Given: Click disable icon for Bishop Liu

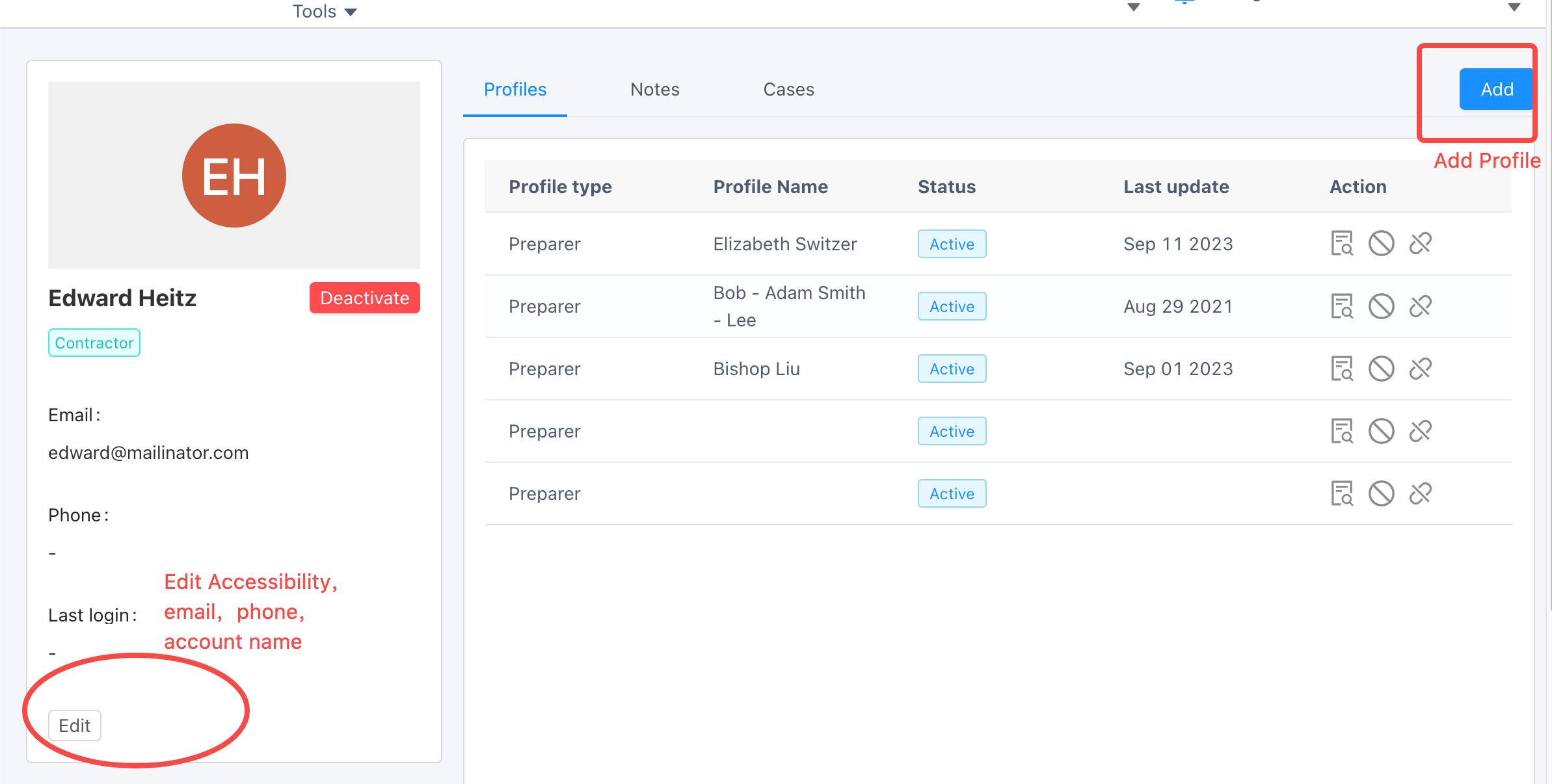Looking at the screenshot, I should pyautogui.click(x=1381, y=369).
